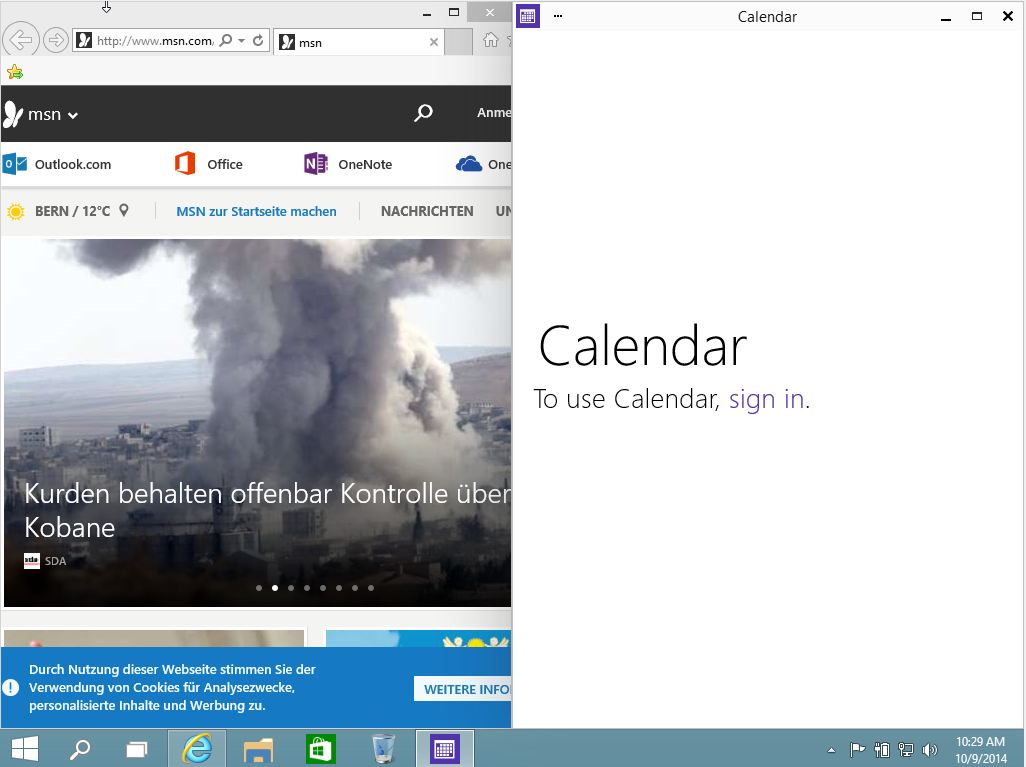Viewport: 1026px width, 767px height.
Task: Open Outlook.com link
Action: (x=57, y=164)
